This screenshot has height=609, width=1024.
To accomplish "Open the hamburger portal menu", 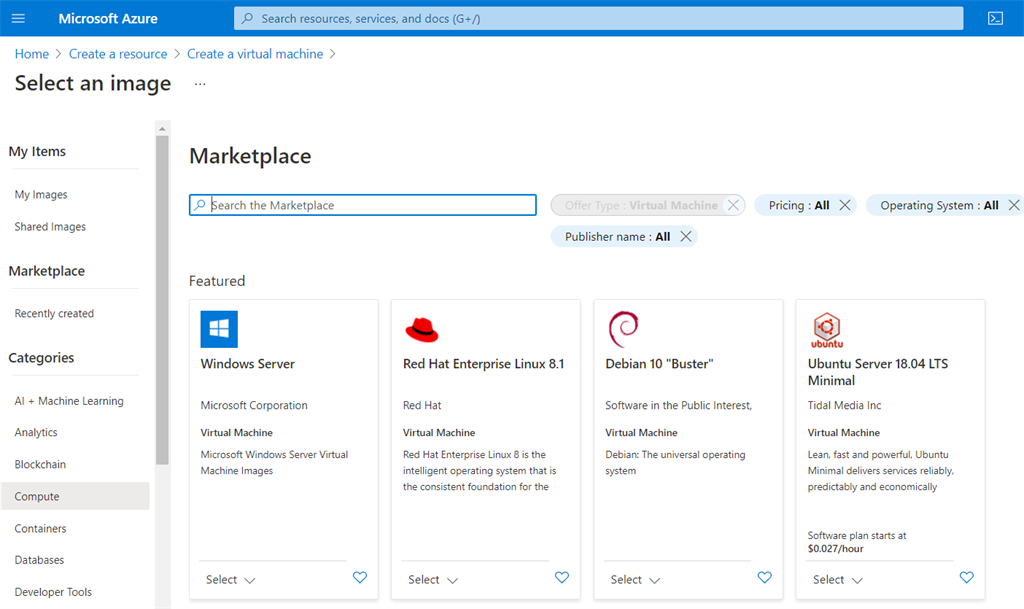I will [x=18, y=18].
